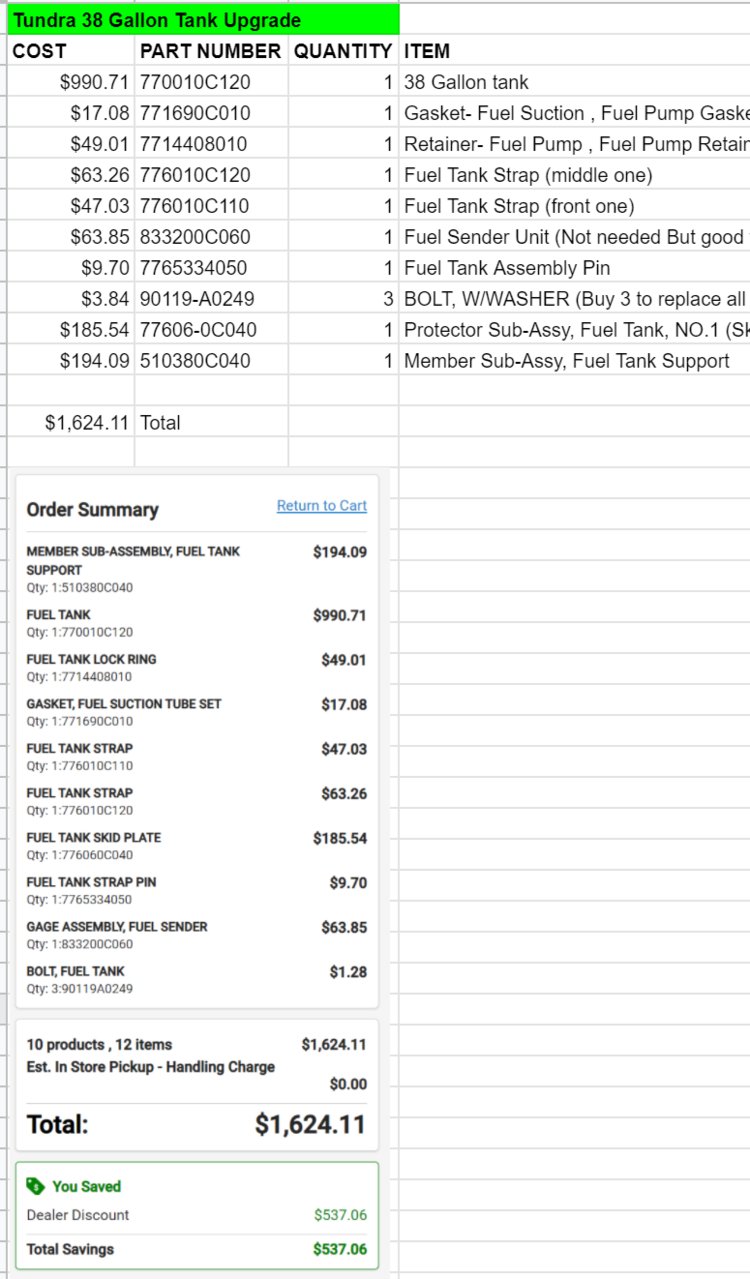
Task: Click the $990.71 cost cell
Action: tap(71, 82)
